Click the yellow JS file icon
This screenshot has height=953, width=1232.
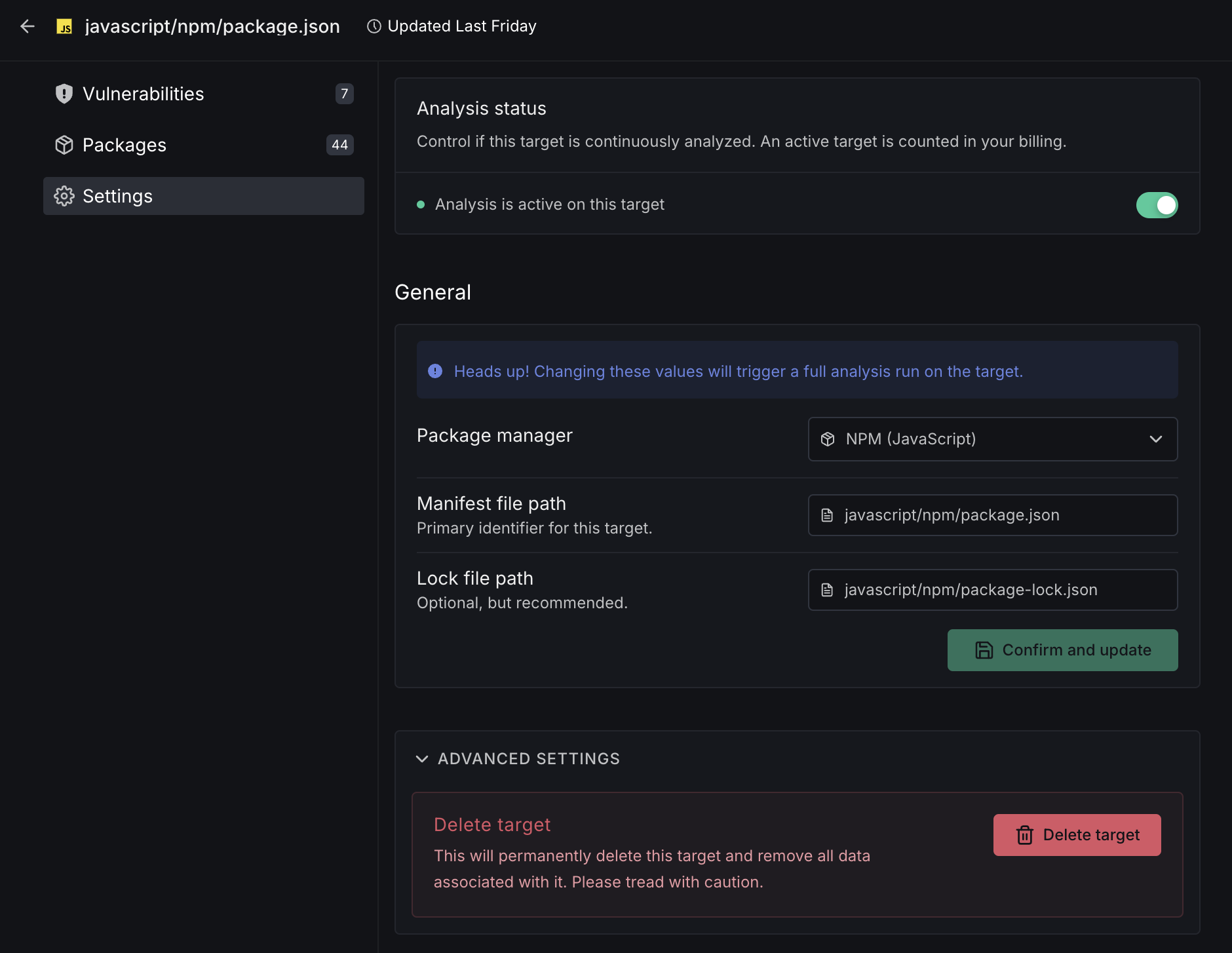64,27
